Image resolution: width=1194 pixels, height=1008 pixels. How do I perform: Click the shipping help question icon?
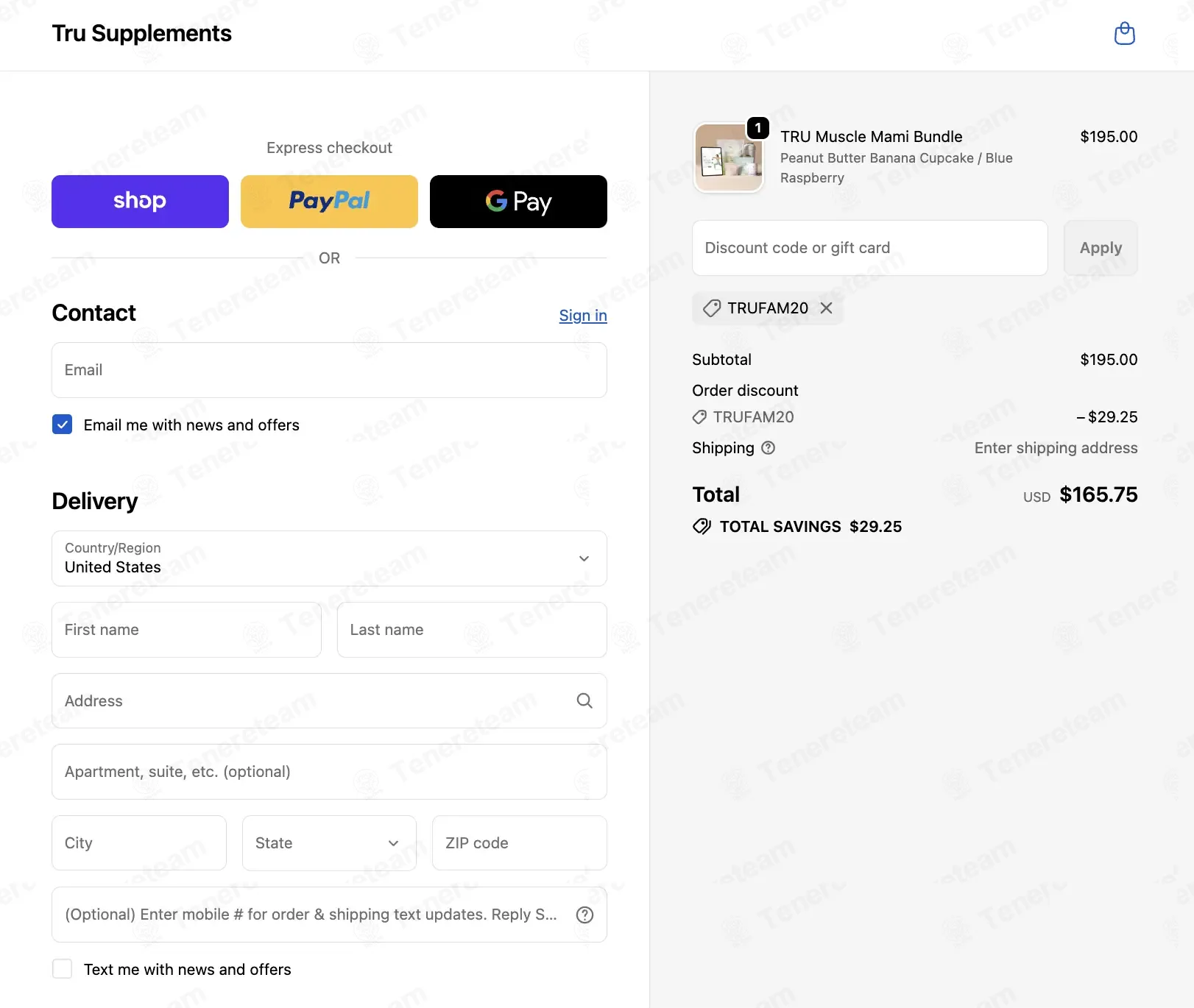pyautogui.click(x=768, y=448)
